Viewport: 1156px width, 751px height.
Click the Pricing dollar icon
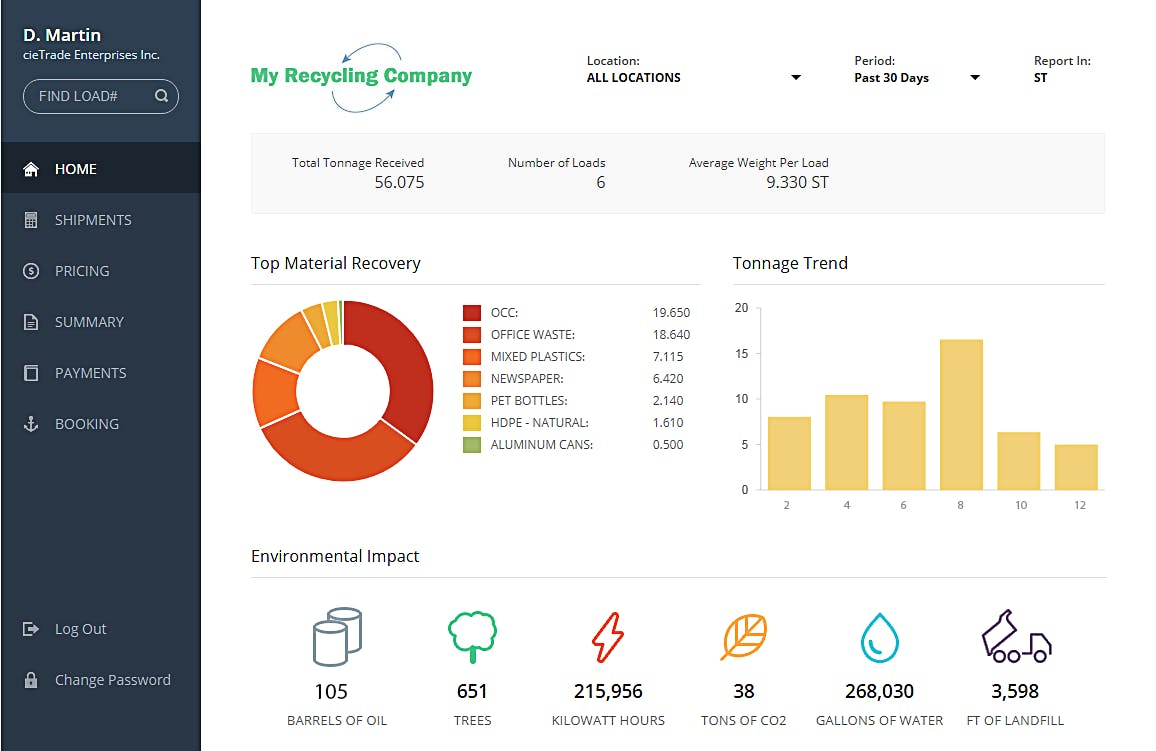30,271
